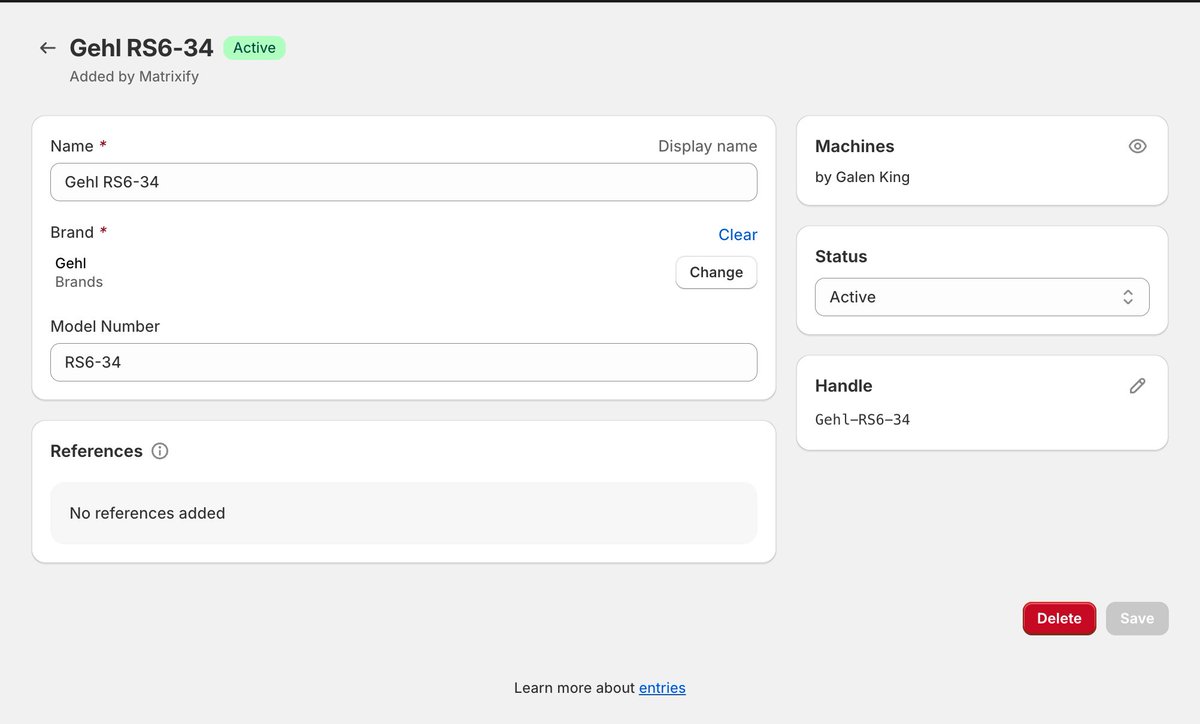Click the eye icon in Machines card

1137,146
